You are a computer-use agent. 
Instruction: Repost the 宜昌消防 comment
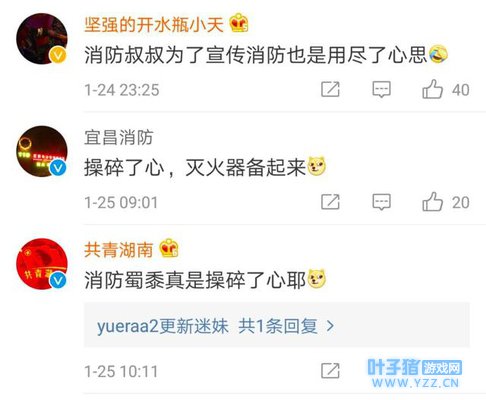(x=330, y=202)
